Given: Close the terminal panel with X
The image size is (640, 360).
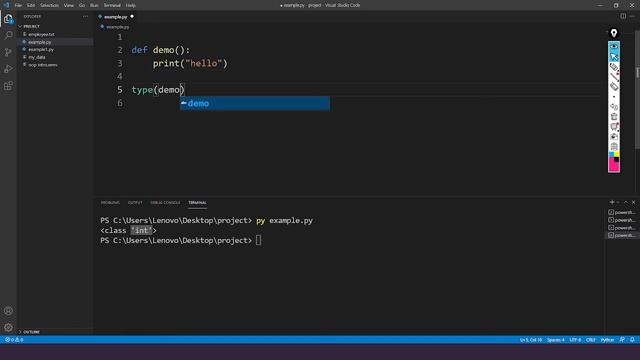Looking at the screenshot, I should 633,202.
